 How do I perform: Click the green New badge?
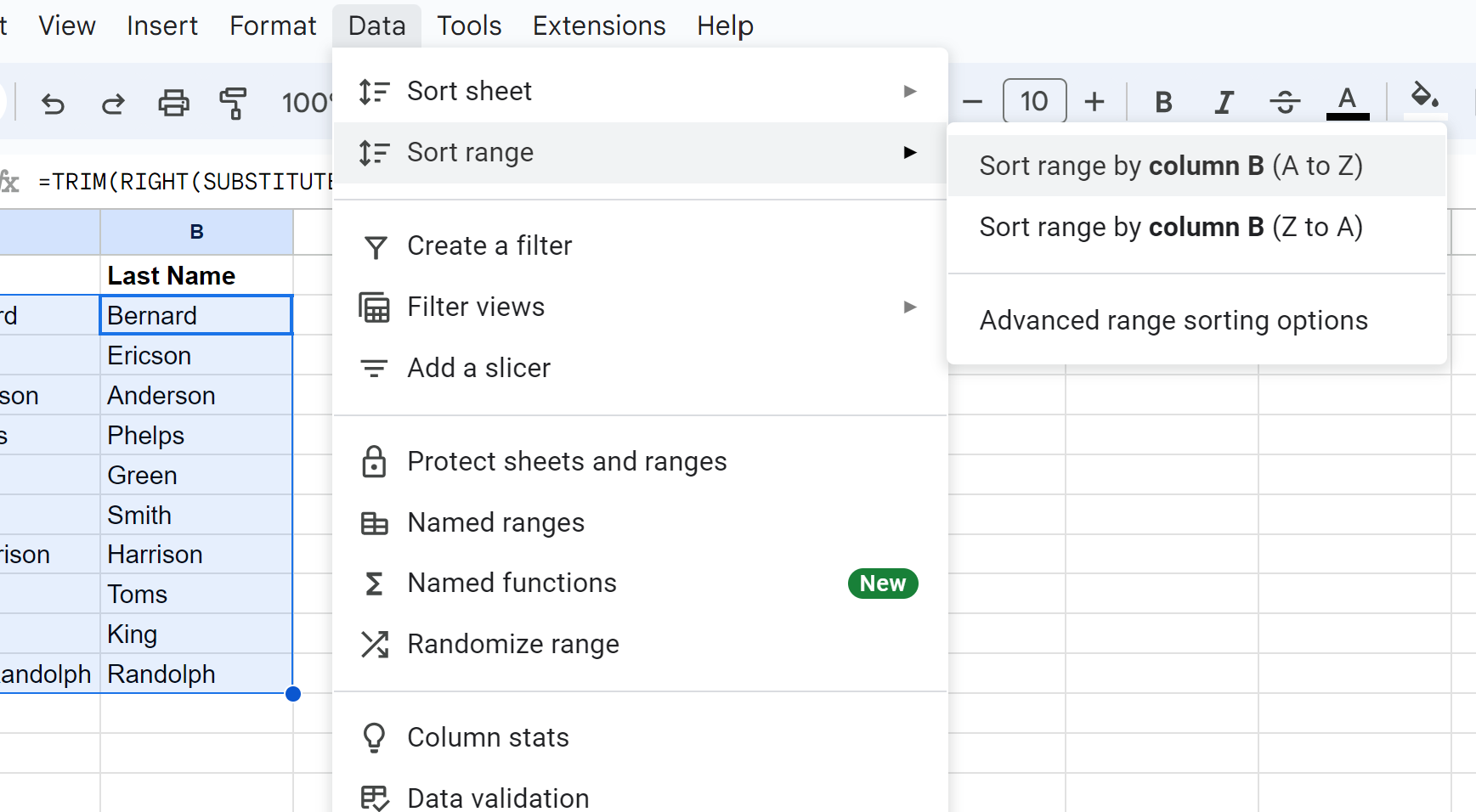(x=883, y=584)
